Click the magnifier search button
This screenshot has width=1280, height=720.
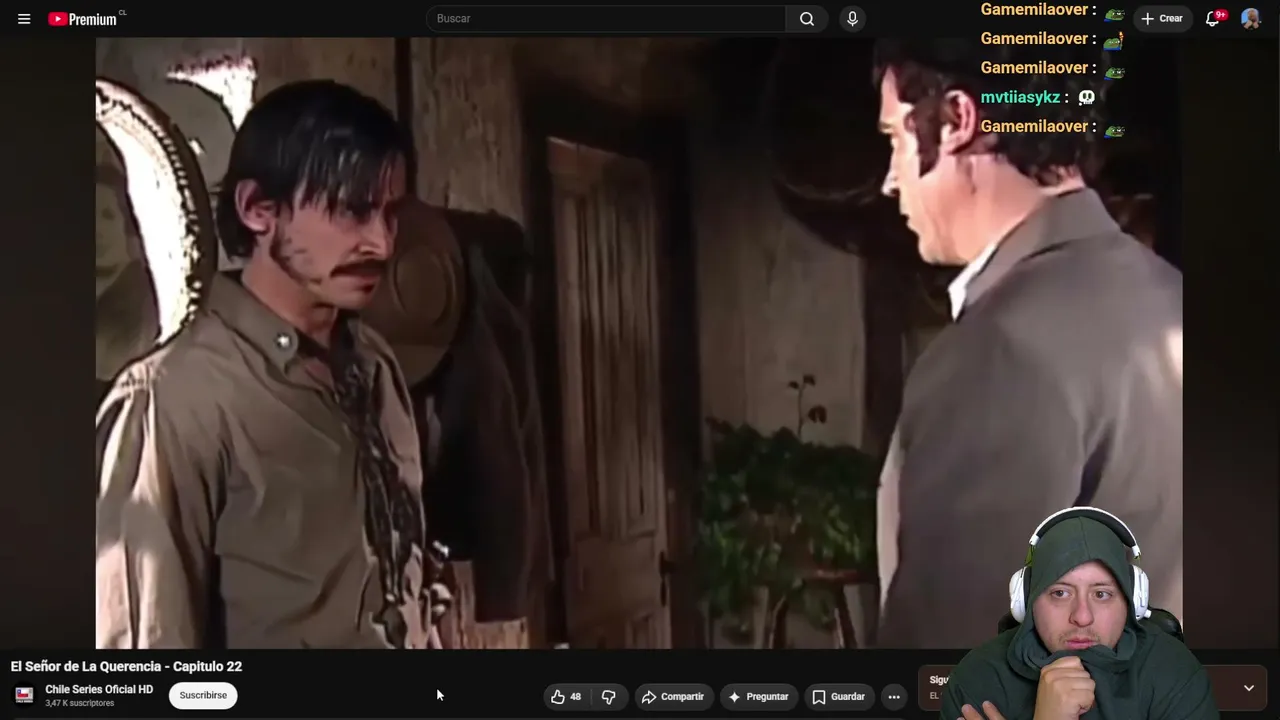point(807,18)
